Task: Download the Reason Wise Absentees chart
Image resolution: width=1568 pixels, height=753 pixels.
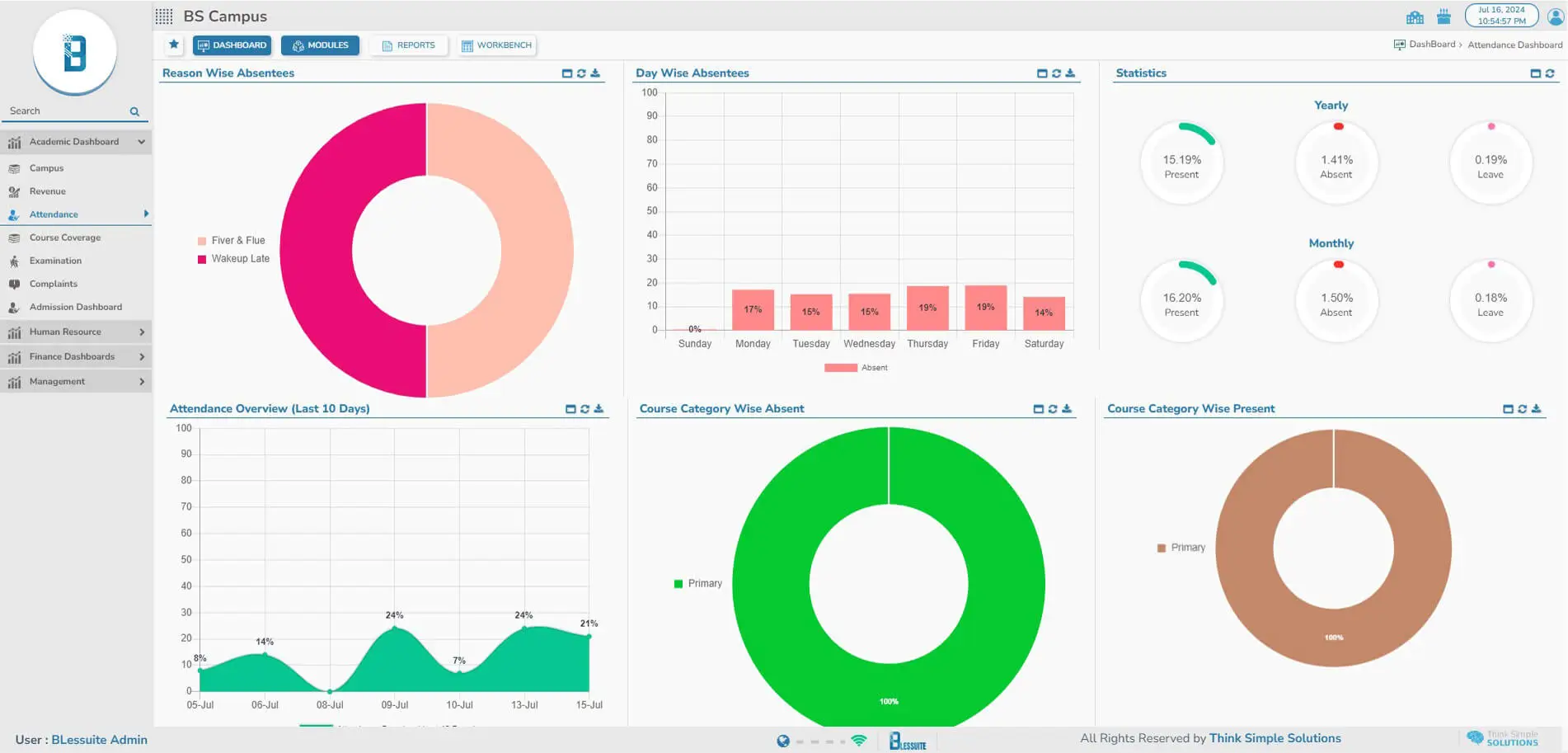Action: [595, 73]
